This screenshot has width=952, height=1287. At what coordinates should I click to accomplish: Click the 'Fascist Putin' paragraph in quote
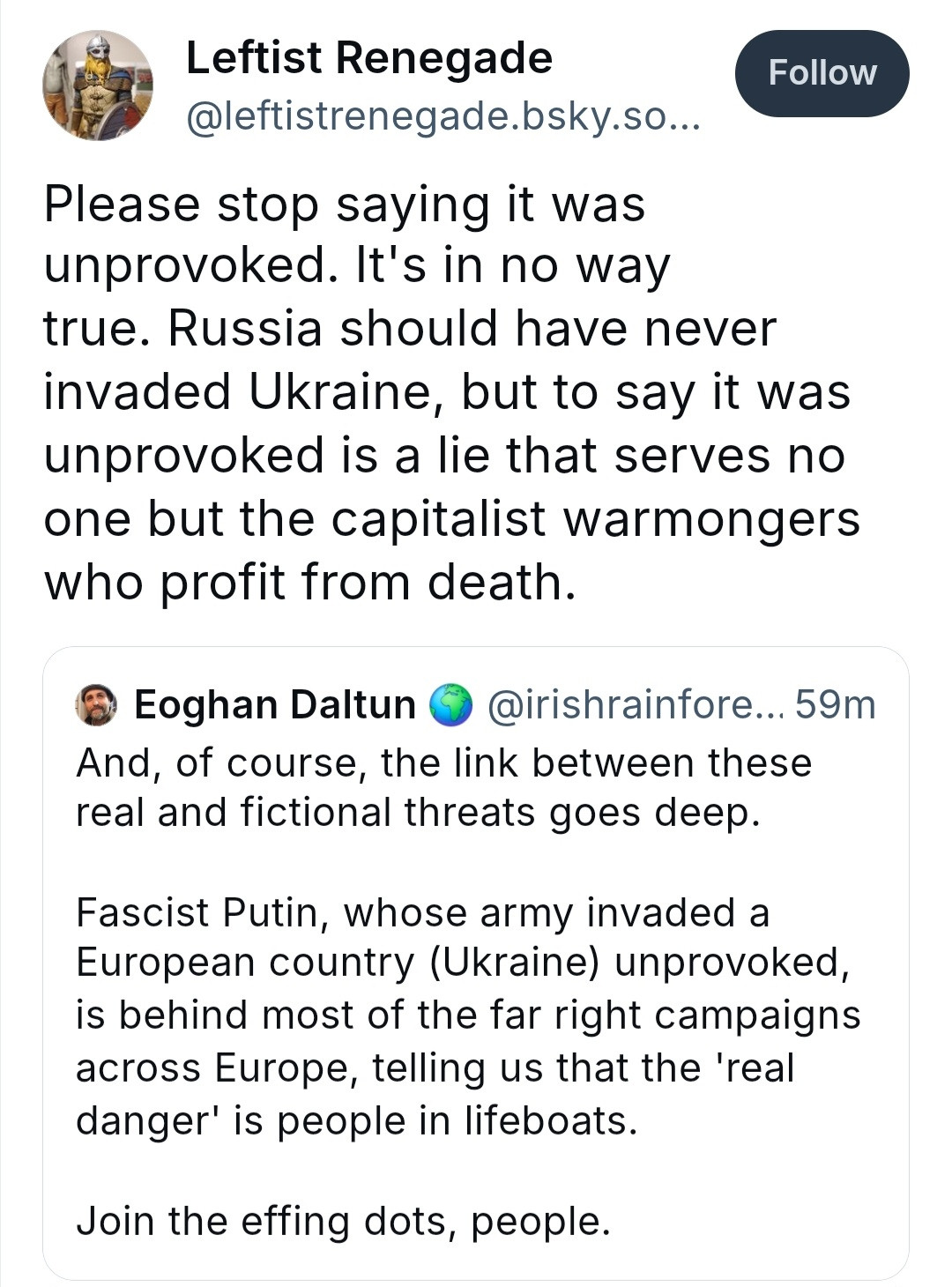(x=468, y=1015)
